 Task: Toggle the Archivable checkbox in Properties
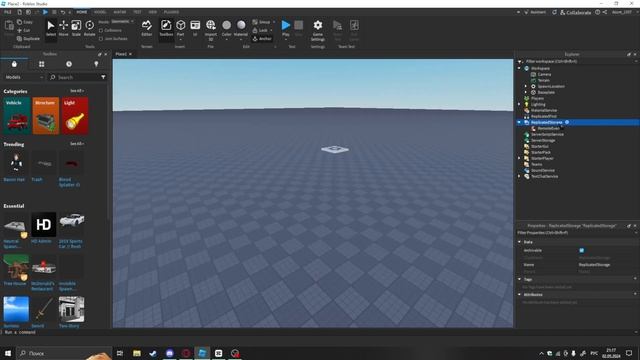582,251
